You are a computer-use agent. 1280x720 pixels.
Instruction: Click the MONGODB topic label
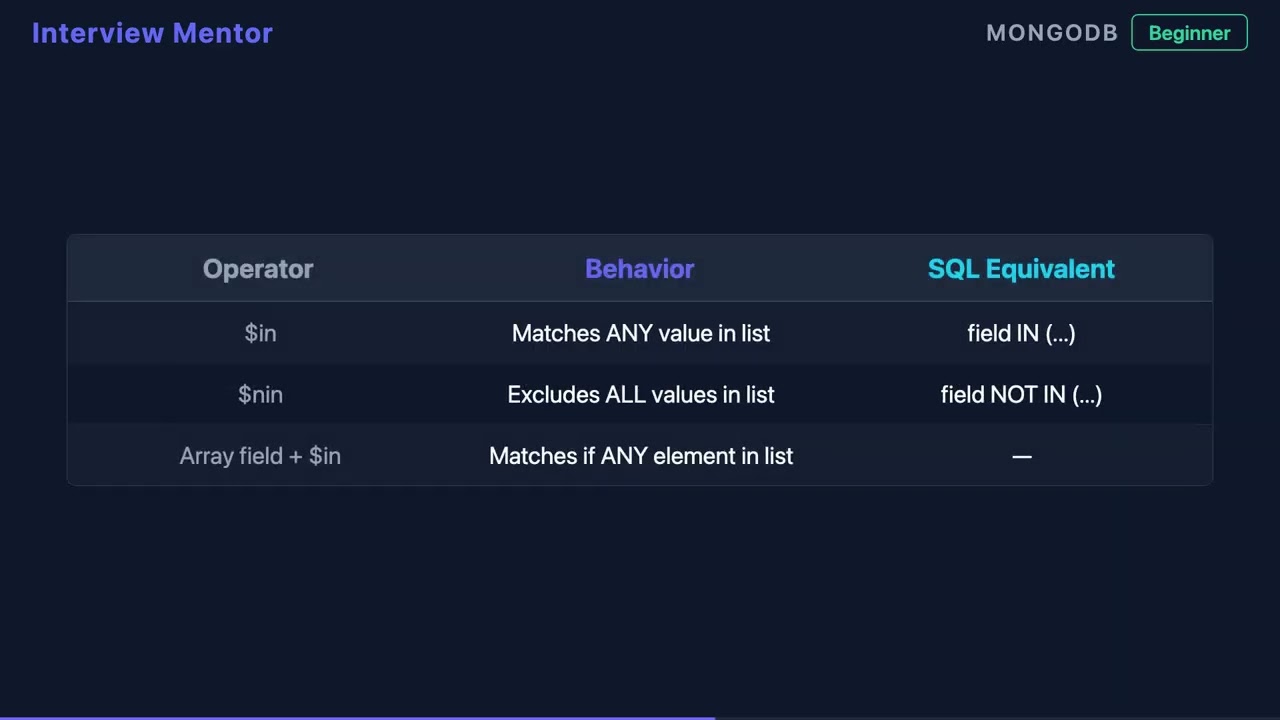(x=1051, y=33)
